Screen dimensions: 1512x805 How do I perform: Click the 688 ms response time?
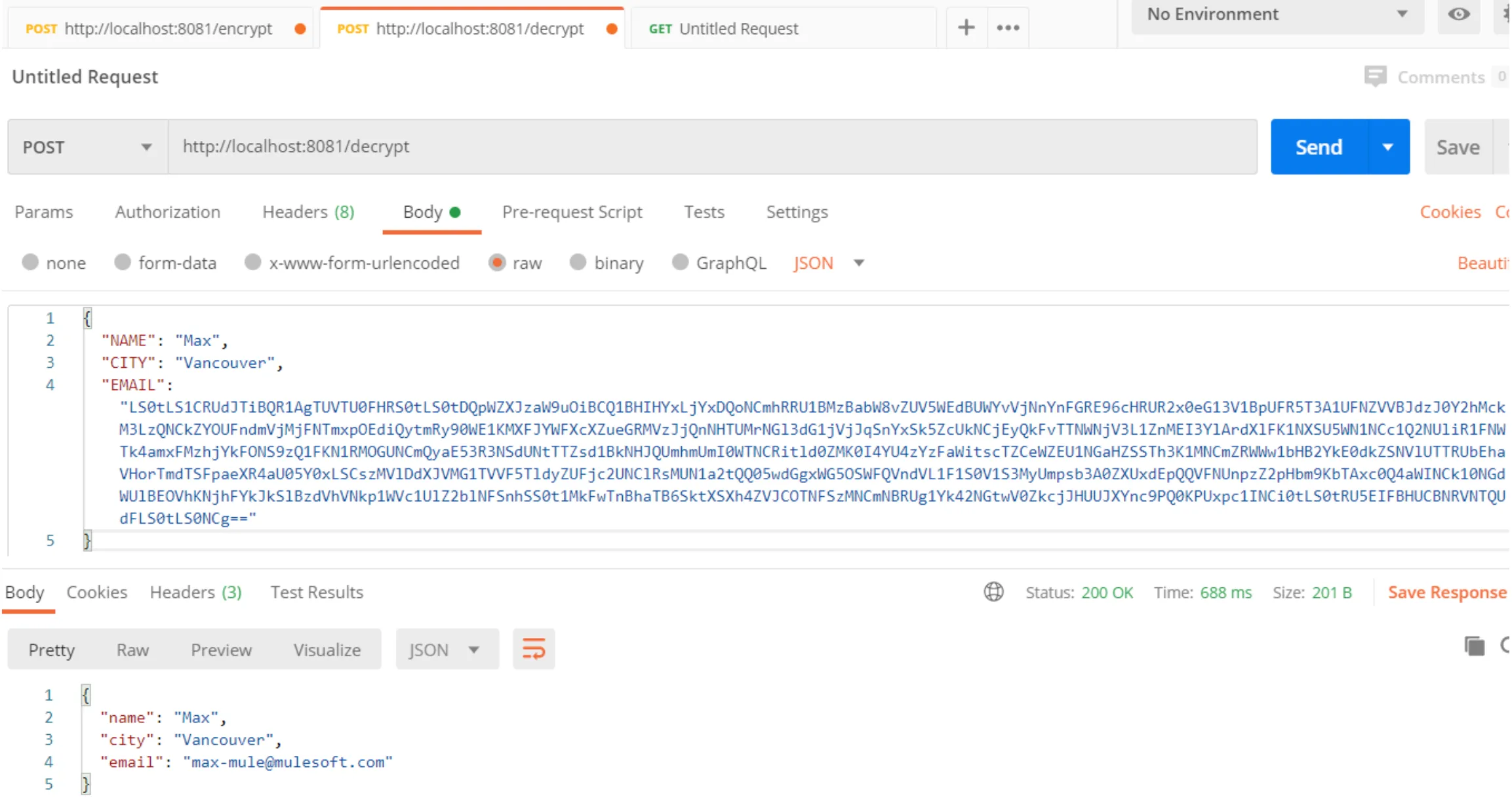point(1225,592)
